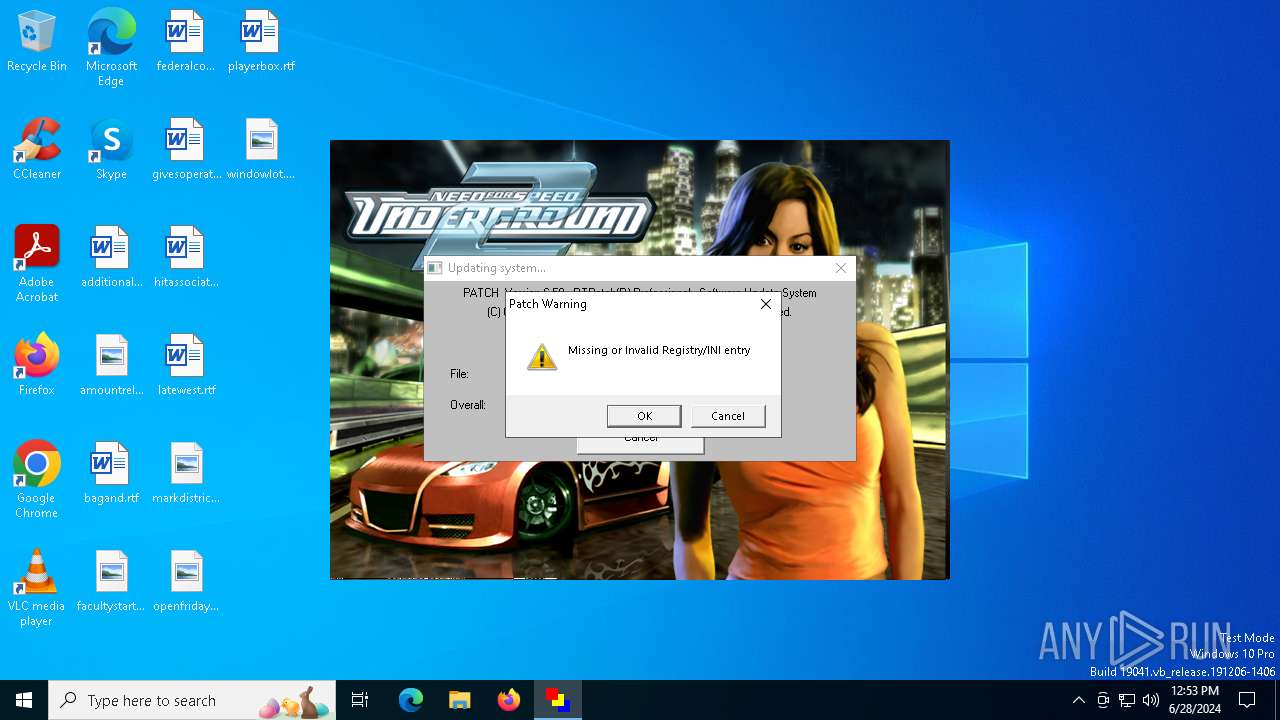Open Task View from taskbar

(x=360, y=700)
